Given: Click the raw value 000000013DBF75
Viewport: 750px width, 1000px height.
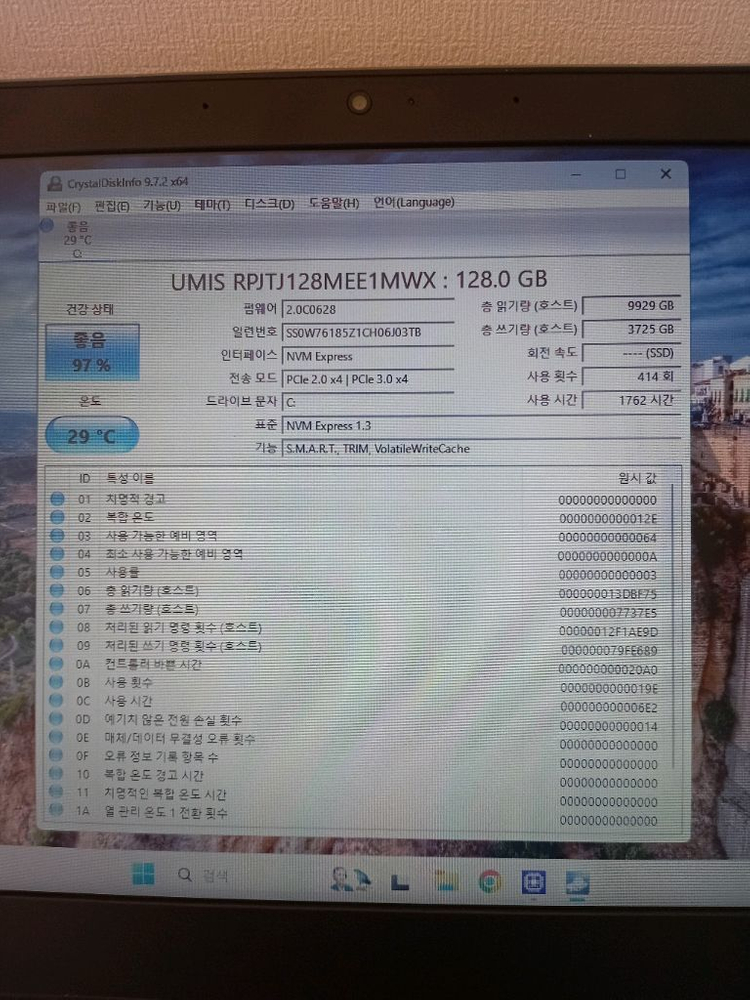Looking at the screenshot, I should coord(608,594).
